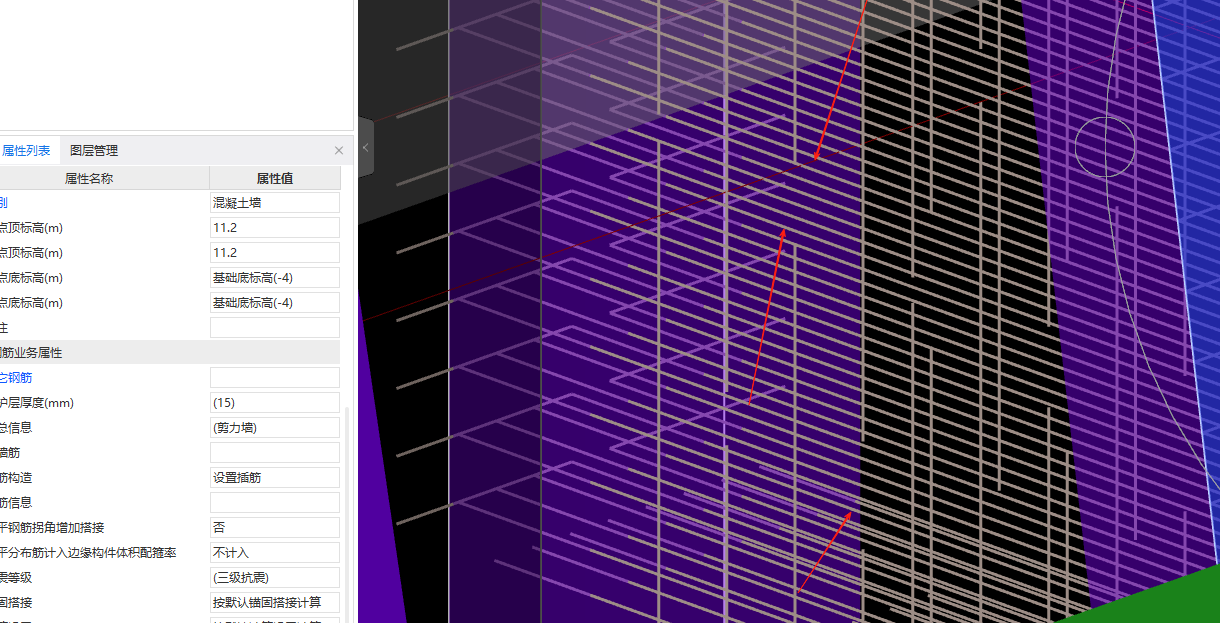Switch to the 属性列表 tab
This screenshot has width=1220, height=623.
pos(27,151)
